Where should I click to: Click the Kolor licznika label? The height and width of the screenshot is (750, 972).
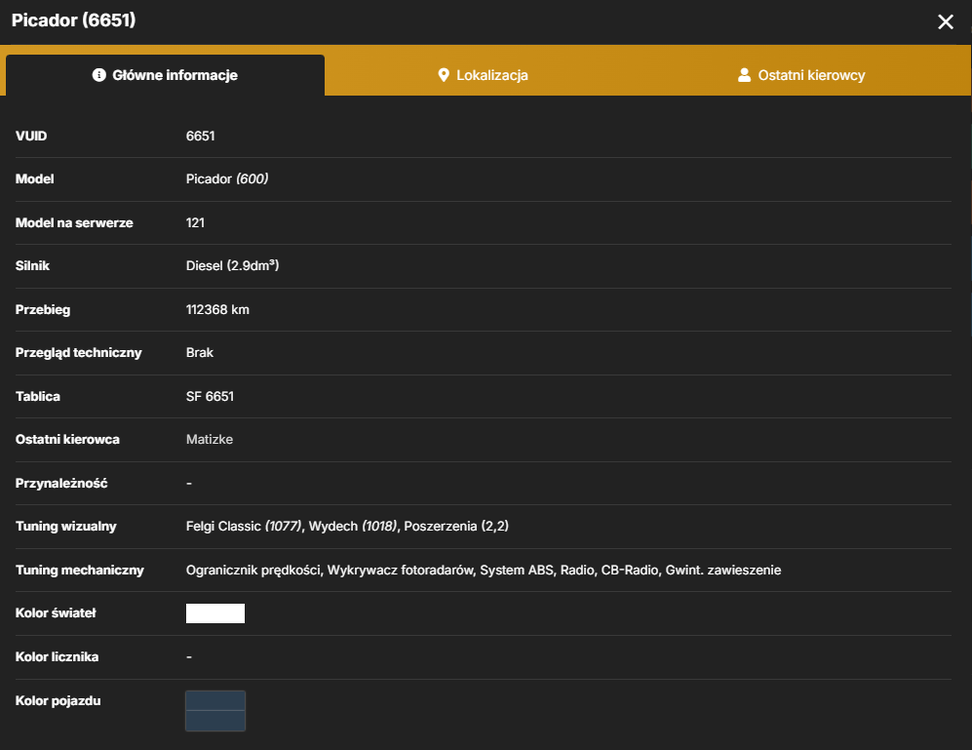coord(57,657)
